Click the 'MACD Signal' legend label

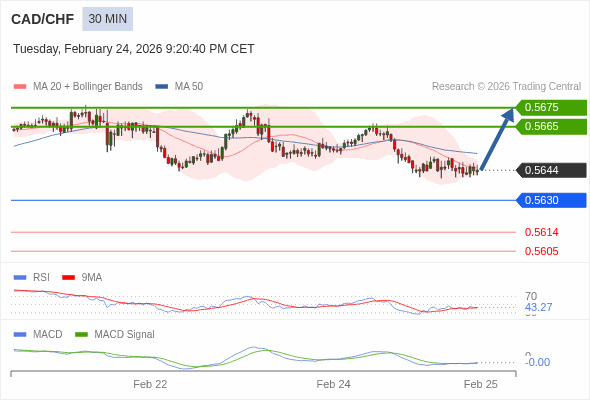click(124, 335)
